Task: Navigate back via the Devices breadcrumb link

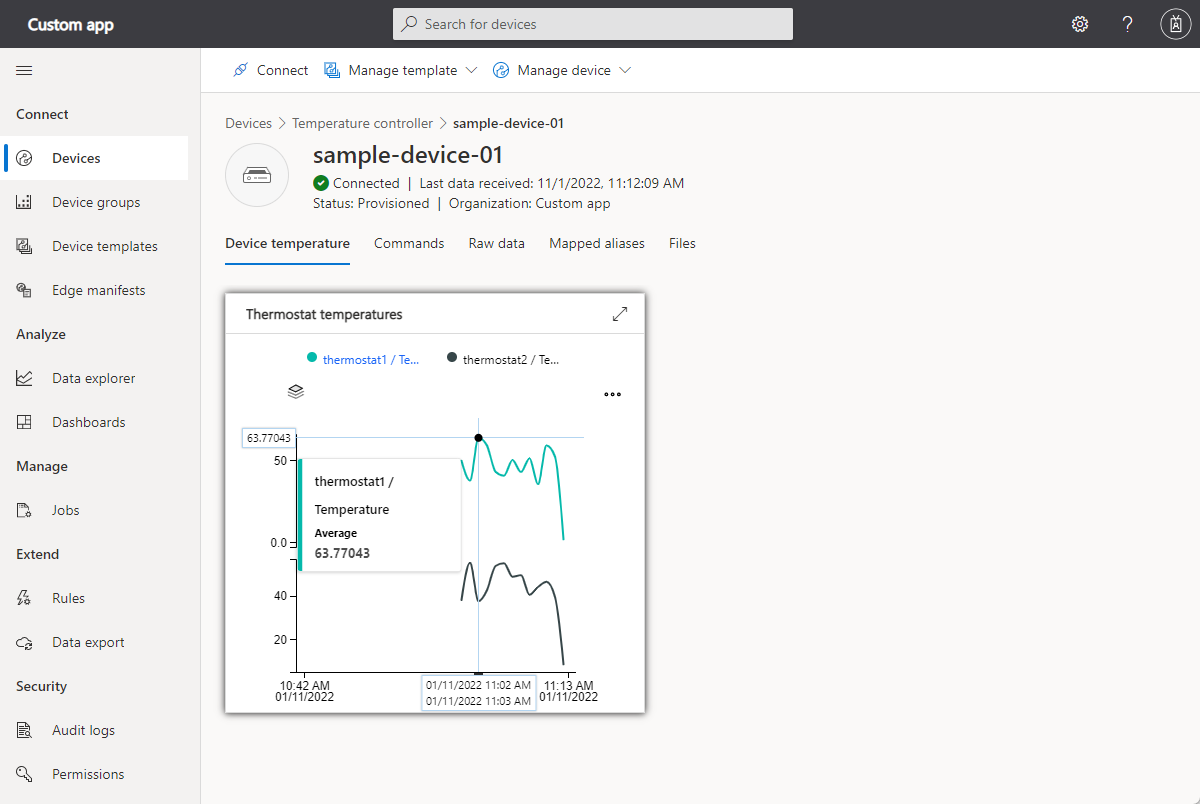Action: [x=248, y=122]
